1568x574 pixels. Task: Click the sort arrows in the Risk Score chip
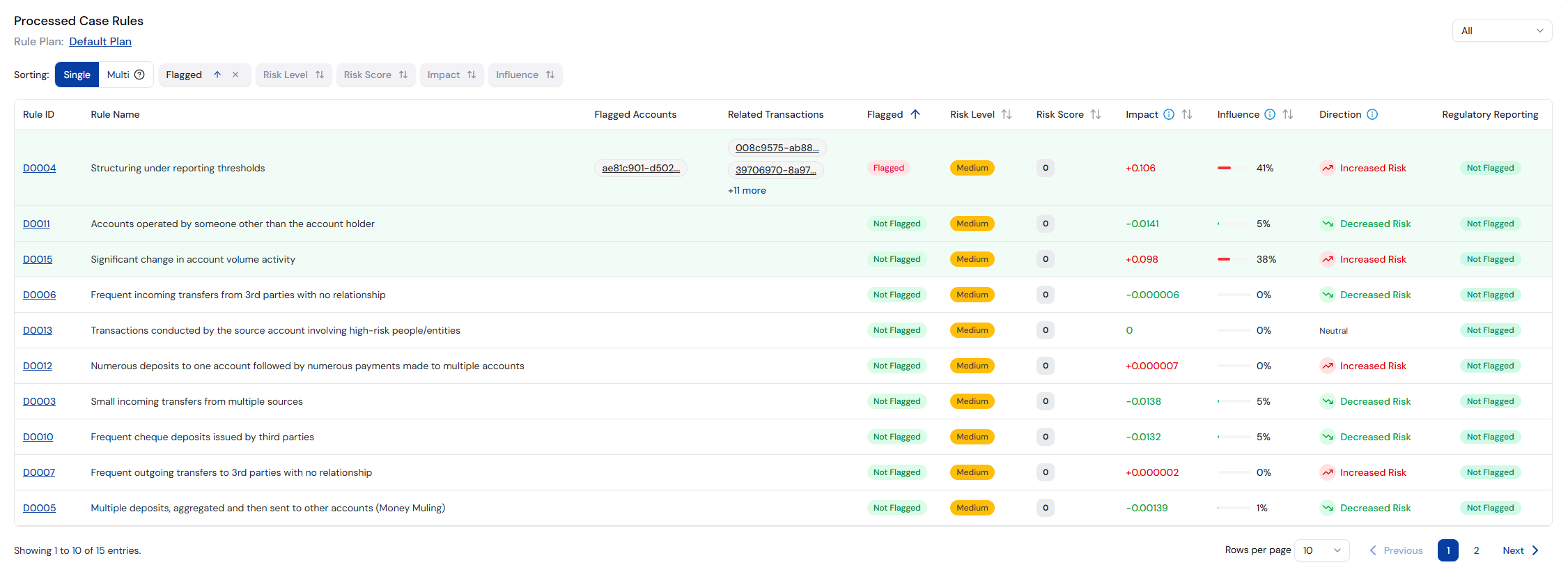(403, 75)
